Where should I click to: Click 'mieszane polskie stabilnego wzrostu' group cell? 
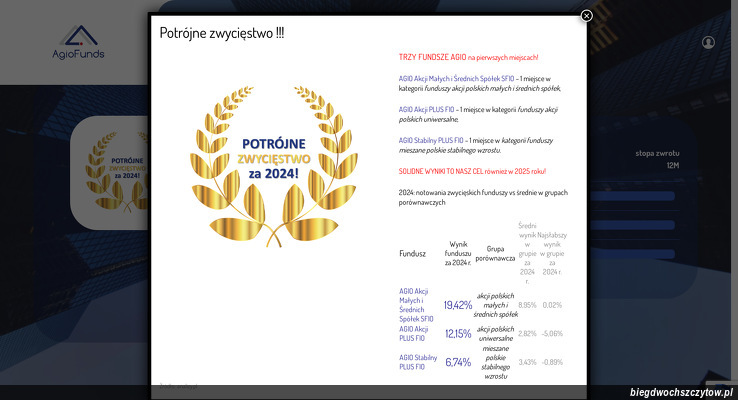pyautogui.click(x=496, y=362)
